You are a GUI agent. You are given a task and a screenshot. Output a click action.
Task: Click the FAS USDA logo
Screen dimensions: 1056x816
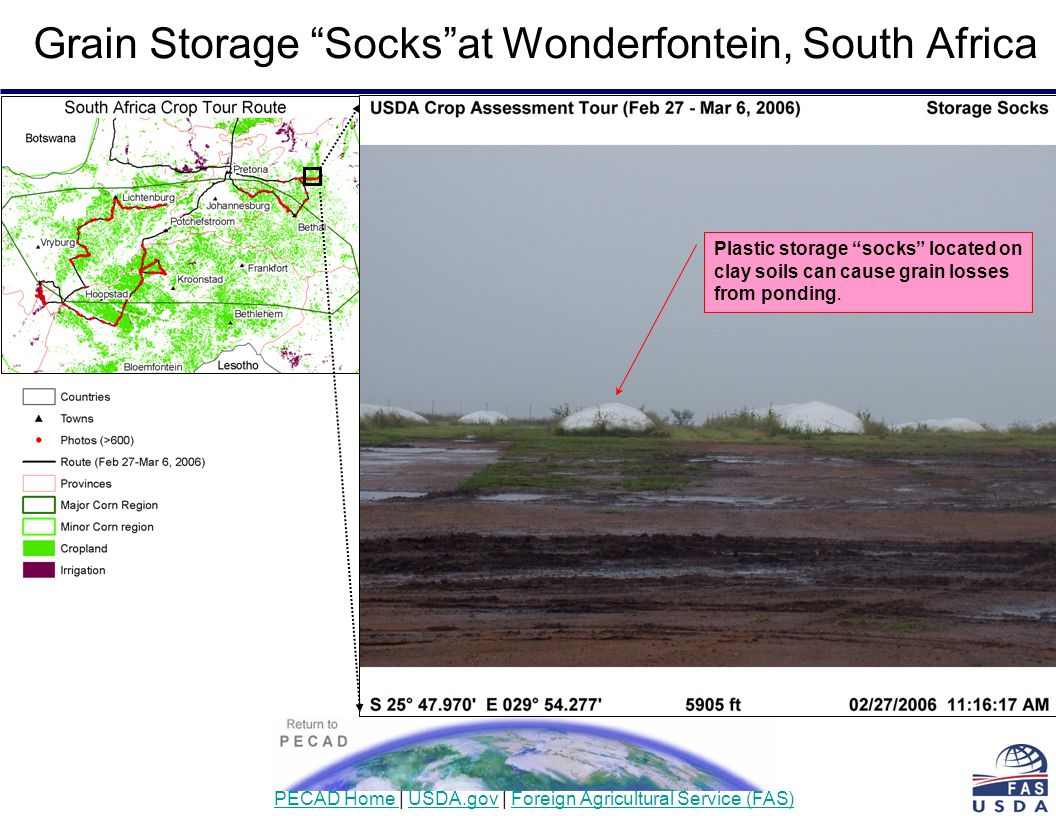tap(1010, 778)
